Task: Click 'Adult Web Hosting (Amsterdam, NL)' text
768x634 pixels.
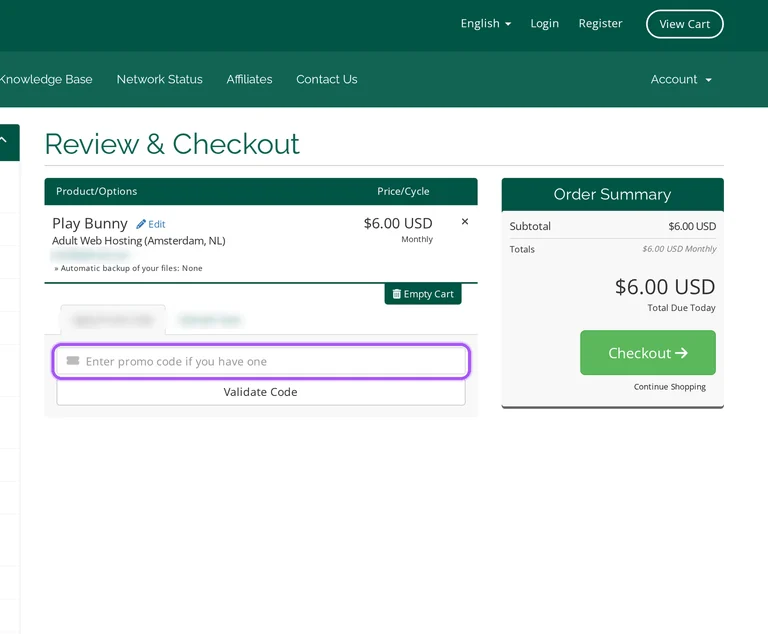Action: point(139,241)
